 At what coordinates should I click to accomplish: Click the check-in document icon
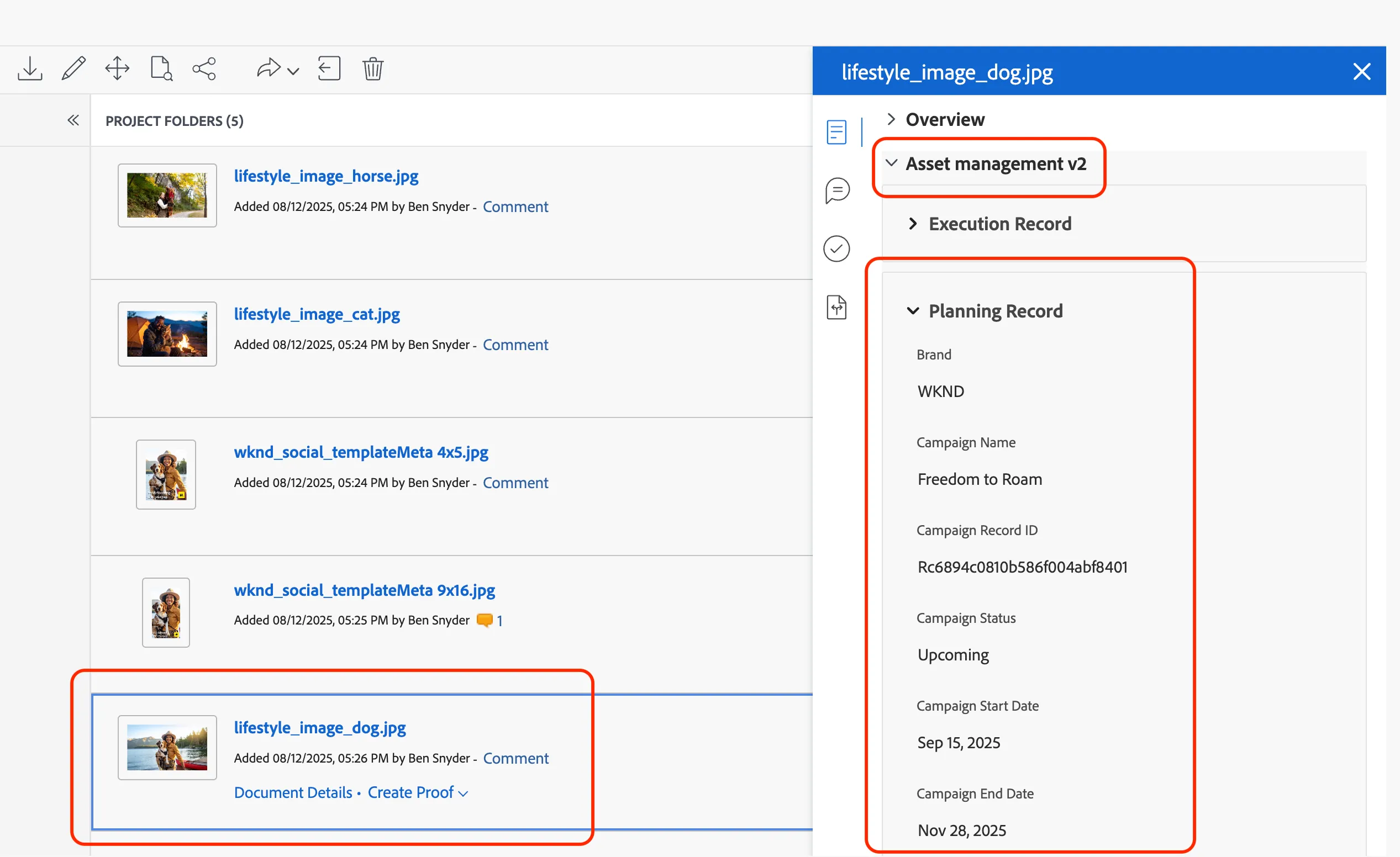(x=329, y=68)
